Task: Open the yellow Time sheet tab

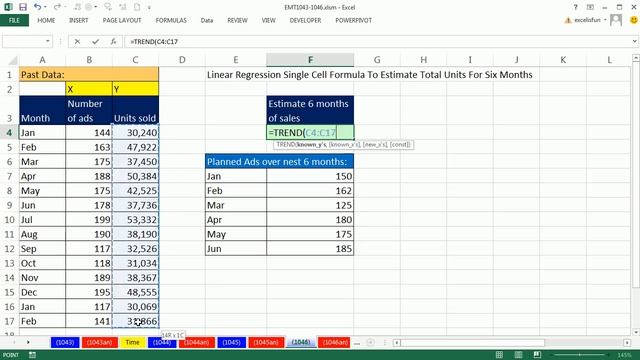Action: [x=132, y=342]
